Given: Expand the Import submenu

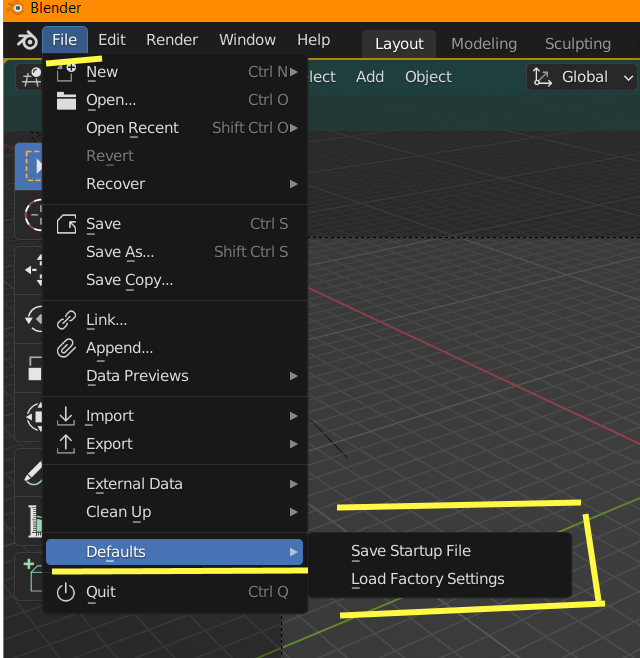Looking at the screenshot, I should pos(175,416).
